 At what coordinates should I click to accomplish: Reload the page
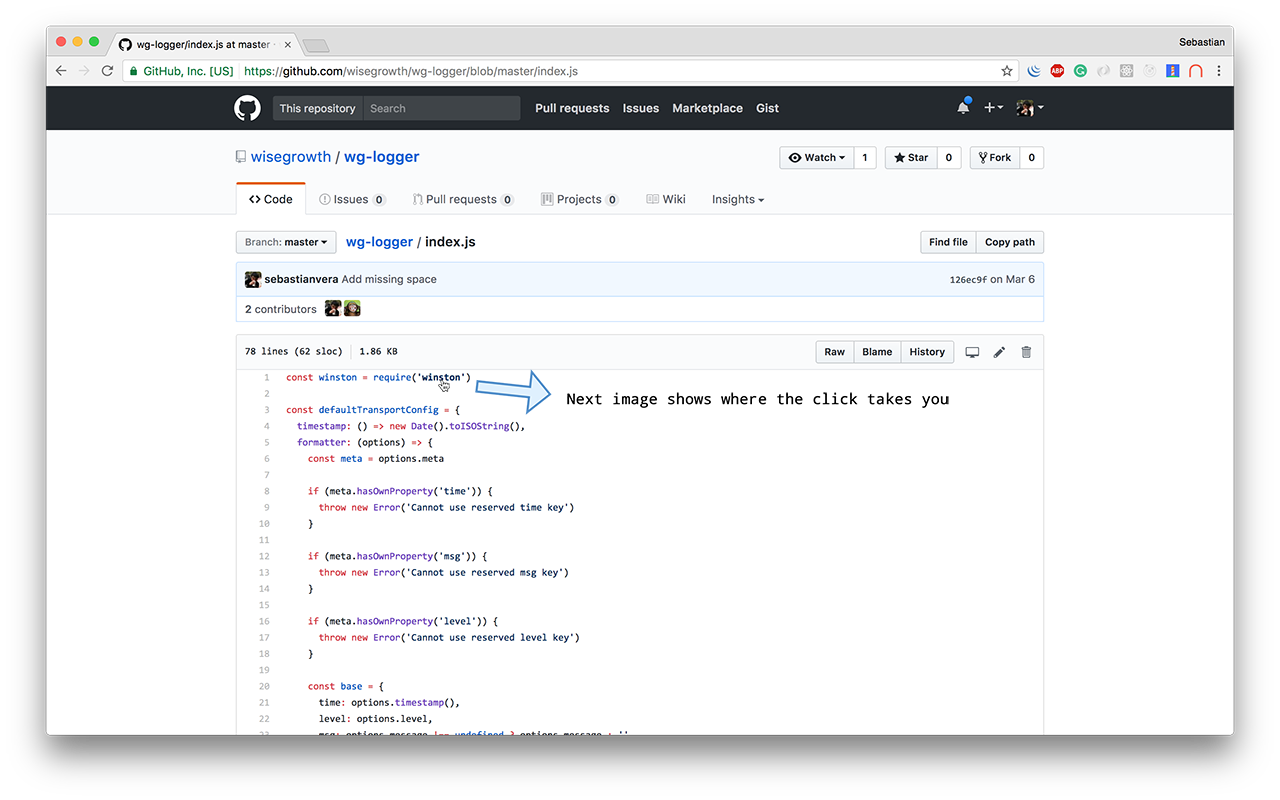click(x=107, y=71)
